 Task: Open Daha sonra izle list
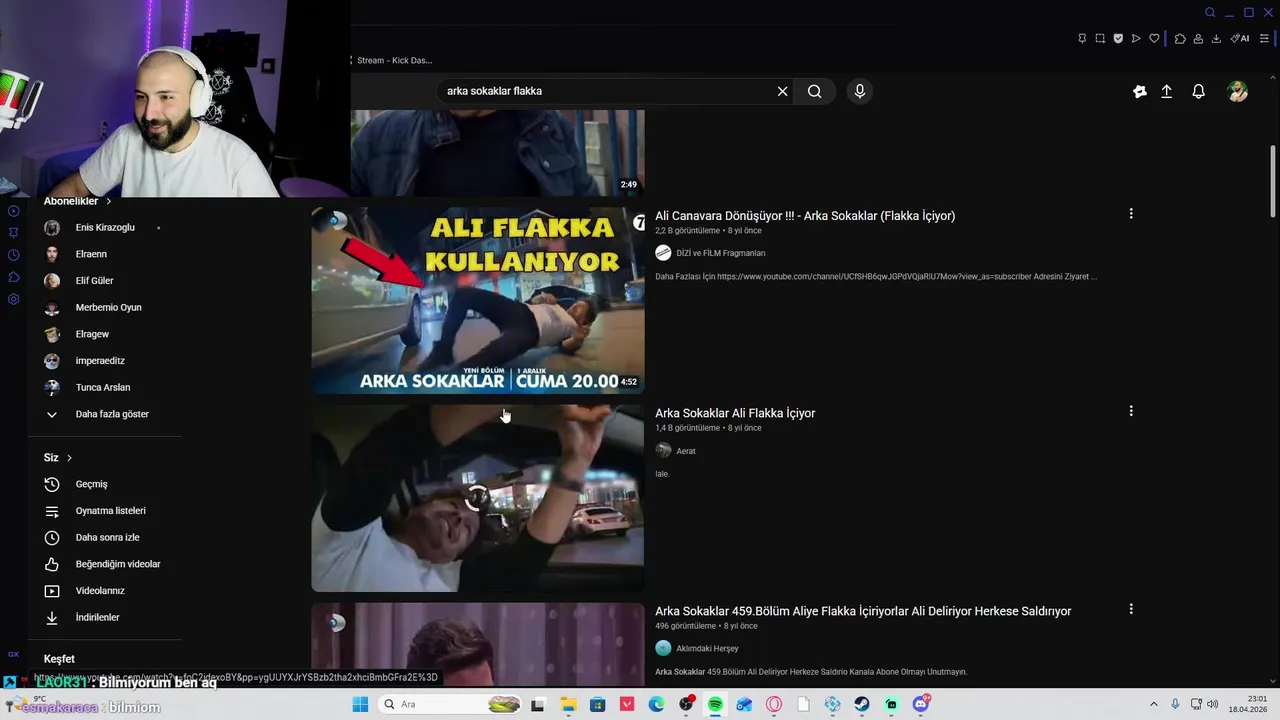click(x=105, y=537)
